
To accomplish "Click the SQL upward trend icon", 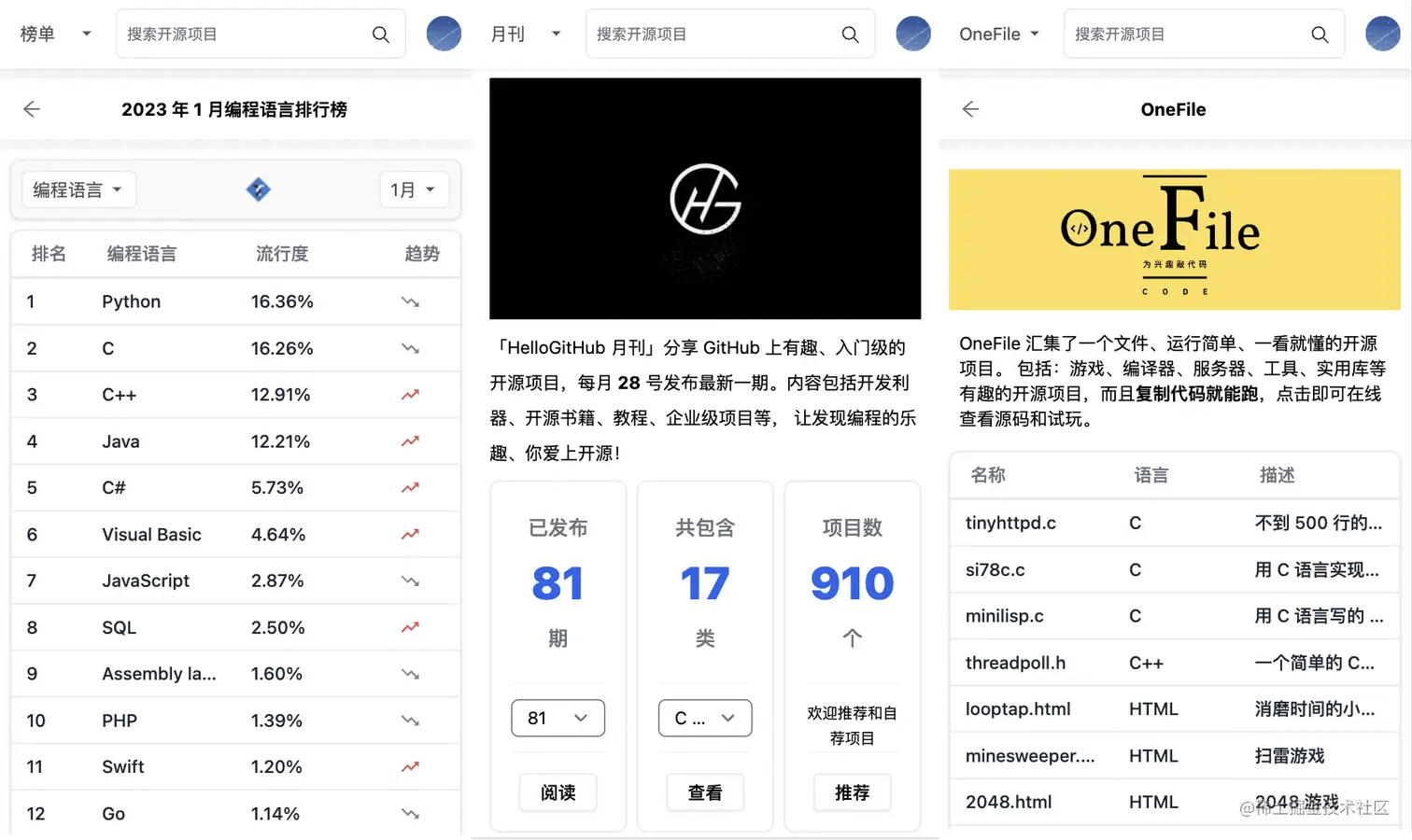I will (410, 627).
